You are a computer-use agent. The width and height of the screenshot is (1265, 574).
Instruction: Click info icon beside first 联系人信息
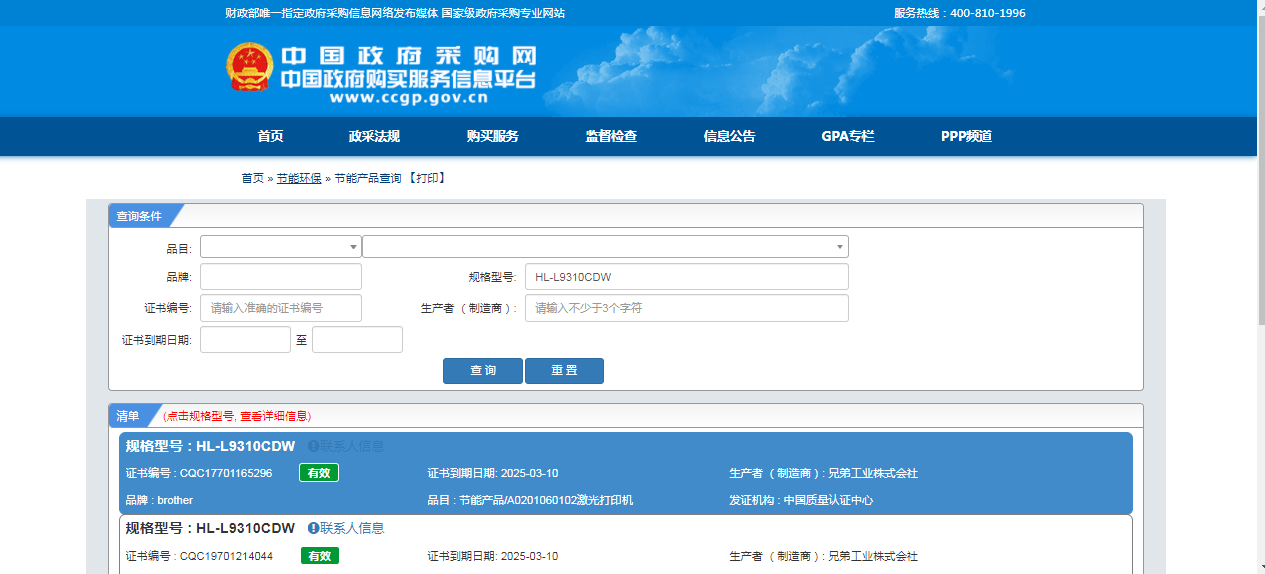point(313,446)
